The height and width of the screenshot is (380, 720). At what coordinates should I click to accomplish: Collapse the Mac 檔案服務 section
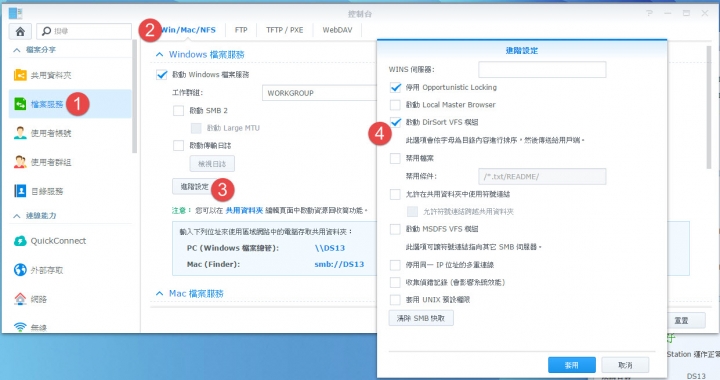coord(159,293)
